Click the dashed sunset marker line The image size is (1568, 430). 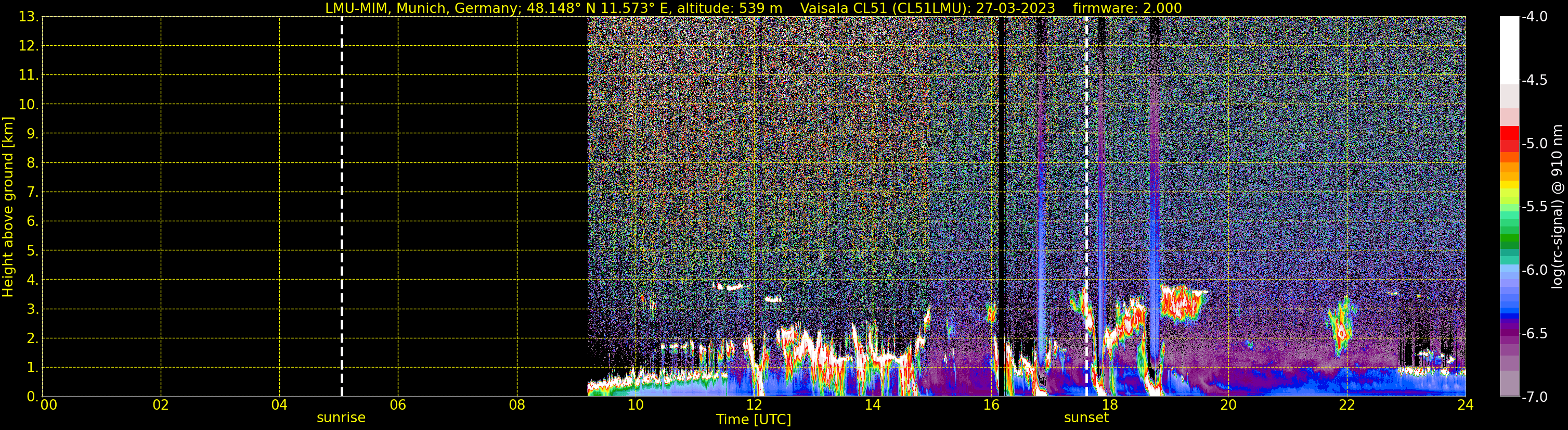pyautogui.click(x=1086, y=207)
